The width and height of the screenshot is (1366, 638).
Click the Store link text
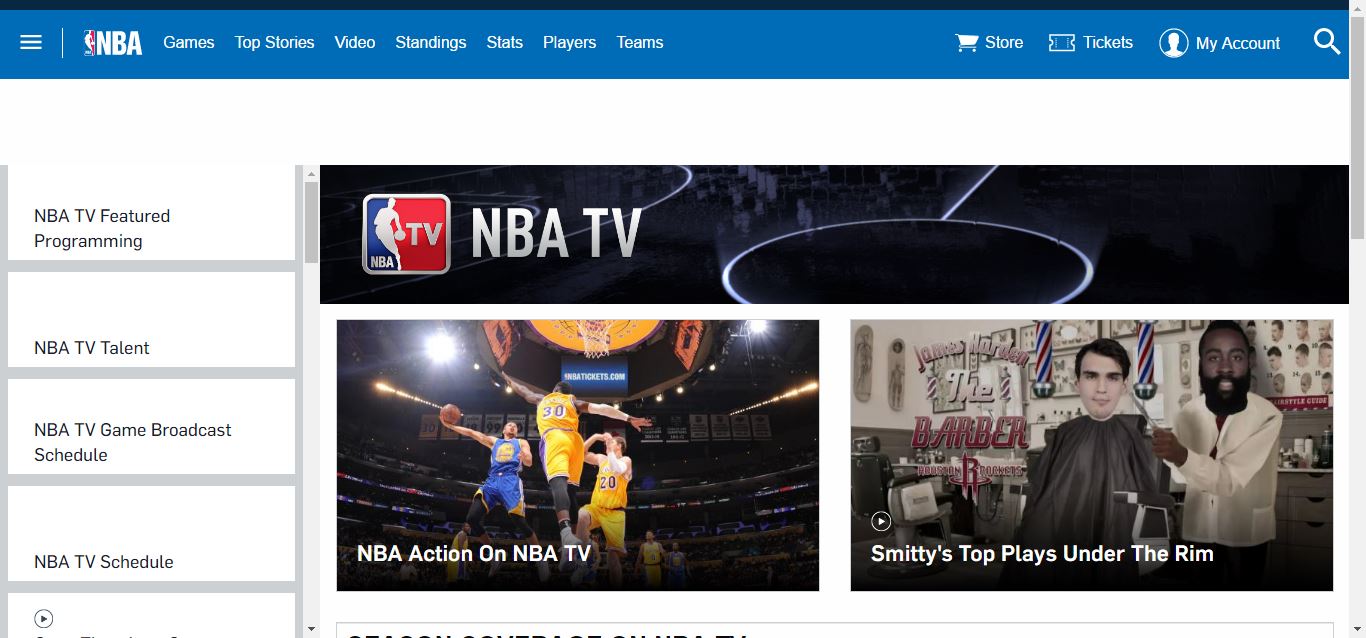tap(1004, 42)
